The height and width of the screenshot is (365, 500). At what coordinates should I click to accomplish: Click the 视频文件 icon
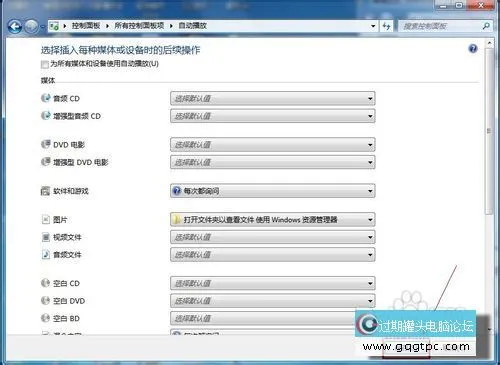point(46,237)
